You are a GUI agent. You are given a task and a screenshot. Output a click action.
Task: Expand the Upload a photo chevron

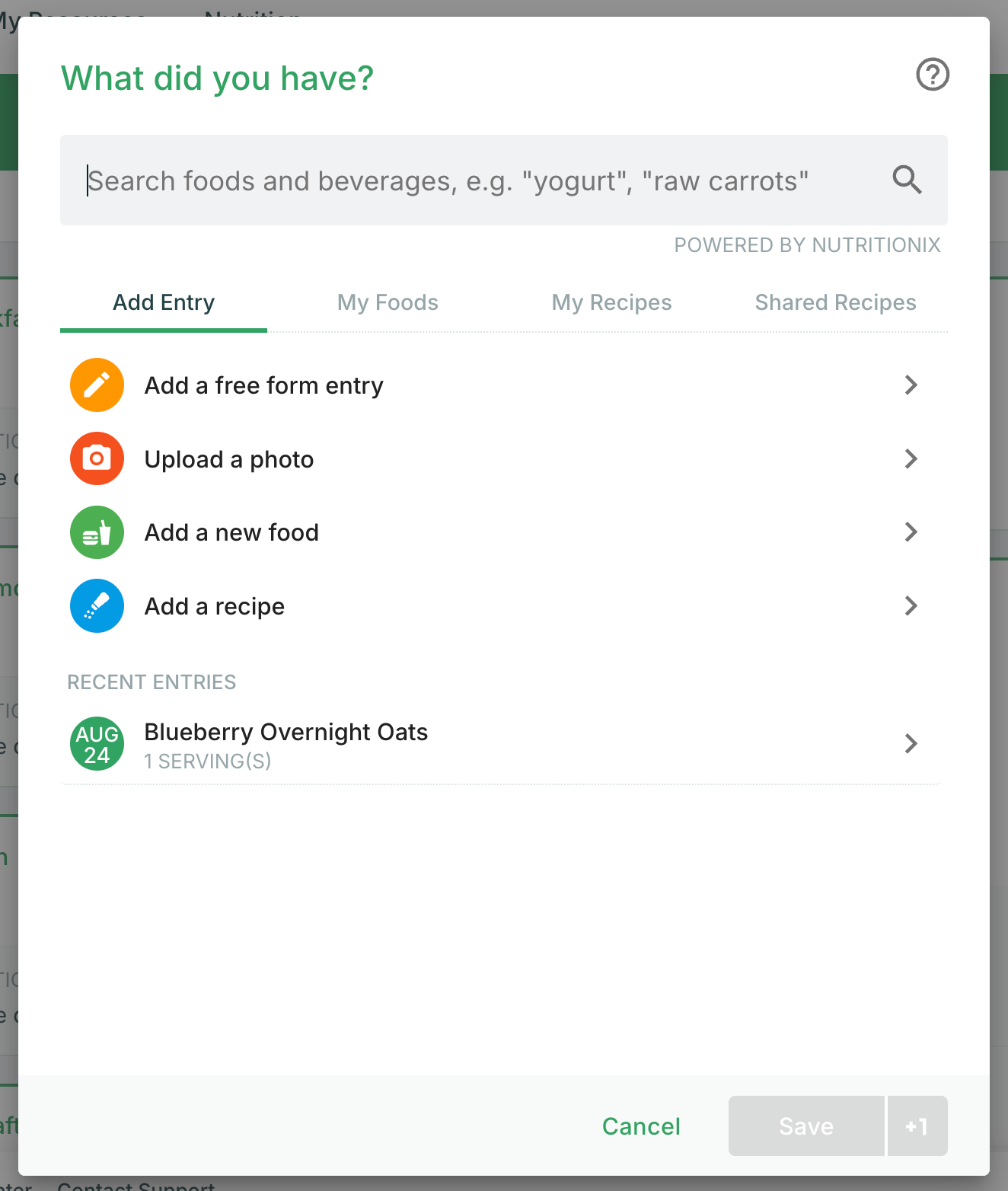pos(911,458)
